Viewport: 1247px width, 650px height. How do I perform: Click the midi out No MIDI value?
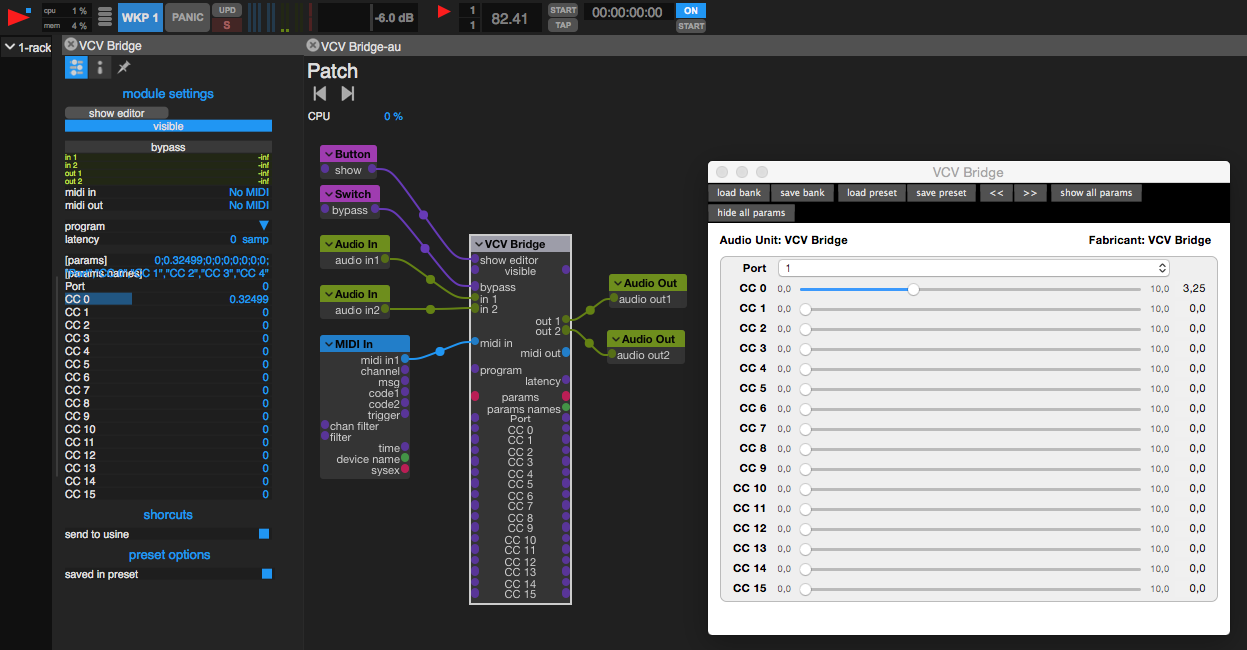click(249, 205)
